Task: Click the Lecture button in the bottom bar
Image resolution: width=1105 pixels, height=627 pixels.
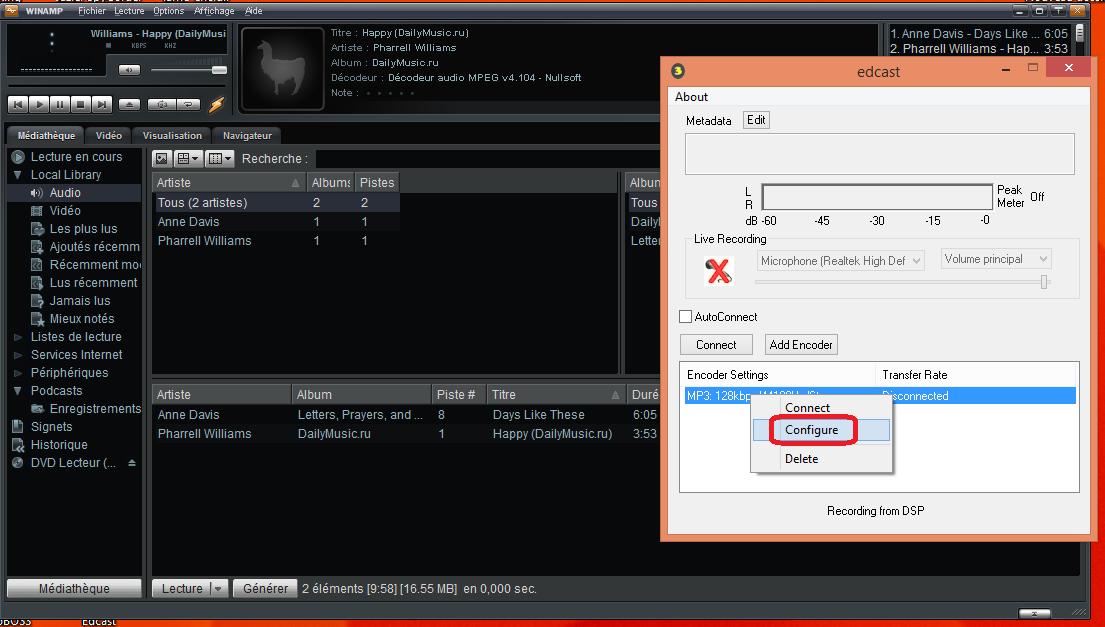Action: coord(182,588)
